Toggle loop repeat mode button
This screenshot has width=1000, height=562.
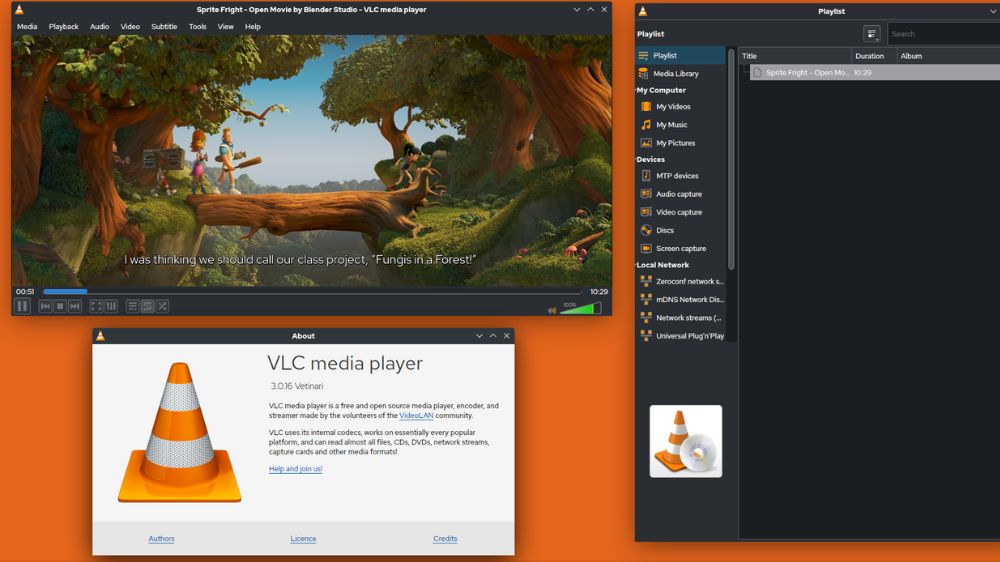tap(147, 307)
